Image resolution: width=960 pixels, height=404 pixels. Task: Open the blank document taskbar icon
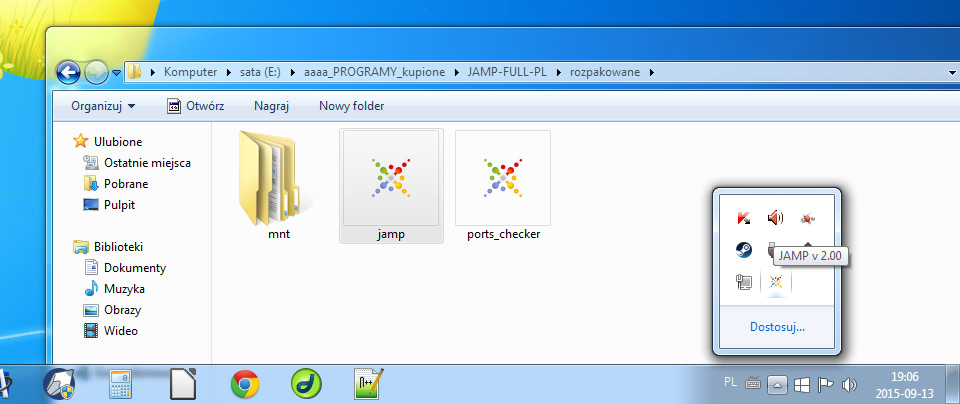(182, 385)
